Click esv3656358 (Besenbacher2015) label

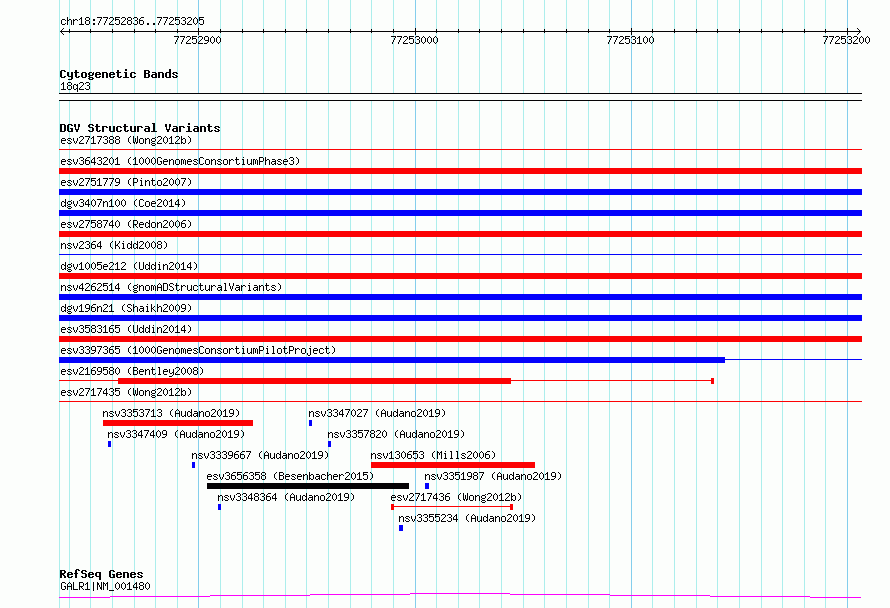(x=290, y=476)
